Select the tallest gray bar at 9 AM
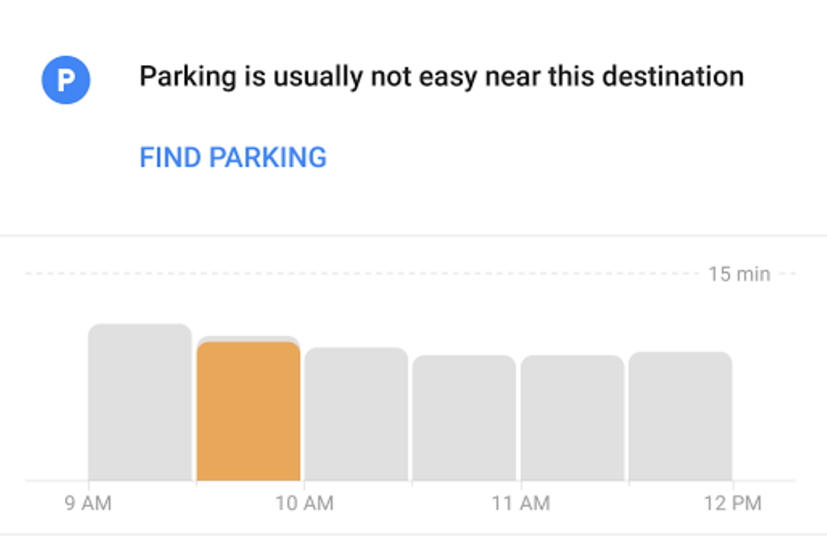Image resolution: width=827 pixels, height=545 pixels. [140, 402]
